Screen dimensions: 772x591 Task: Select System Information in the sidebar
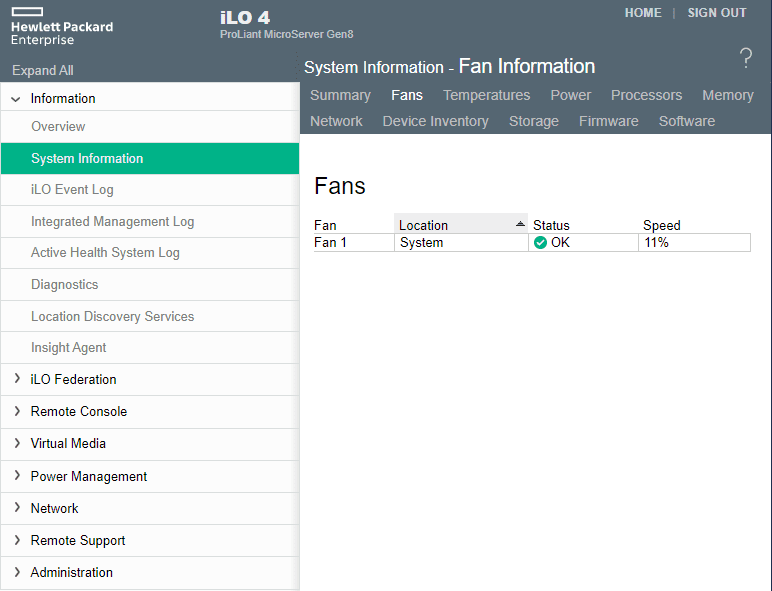pyautogui.click(x=150, y=159)
